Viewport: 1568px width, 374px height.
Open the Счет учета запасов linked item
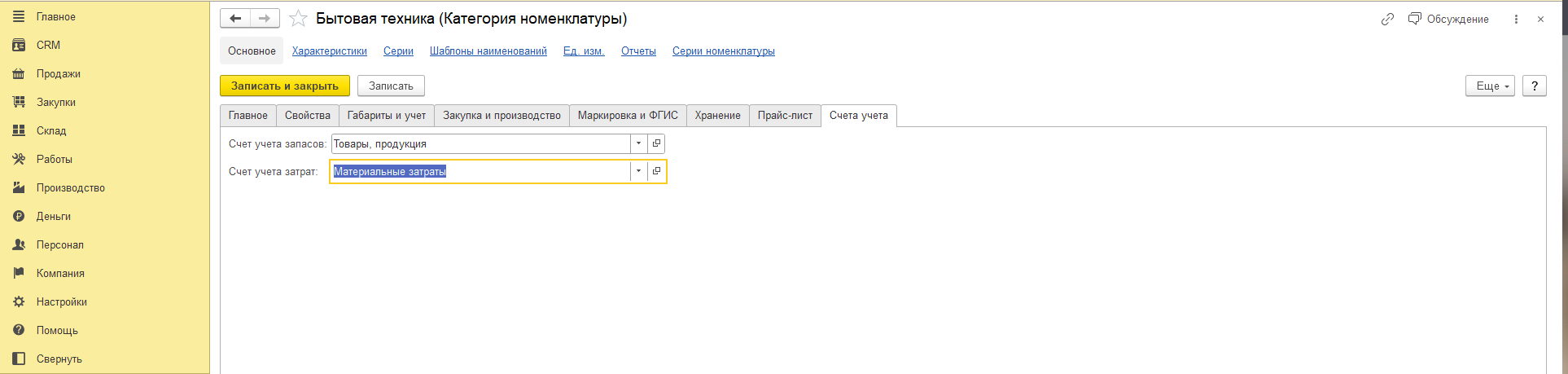pyautogui.click(x=656, y=143)
